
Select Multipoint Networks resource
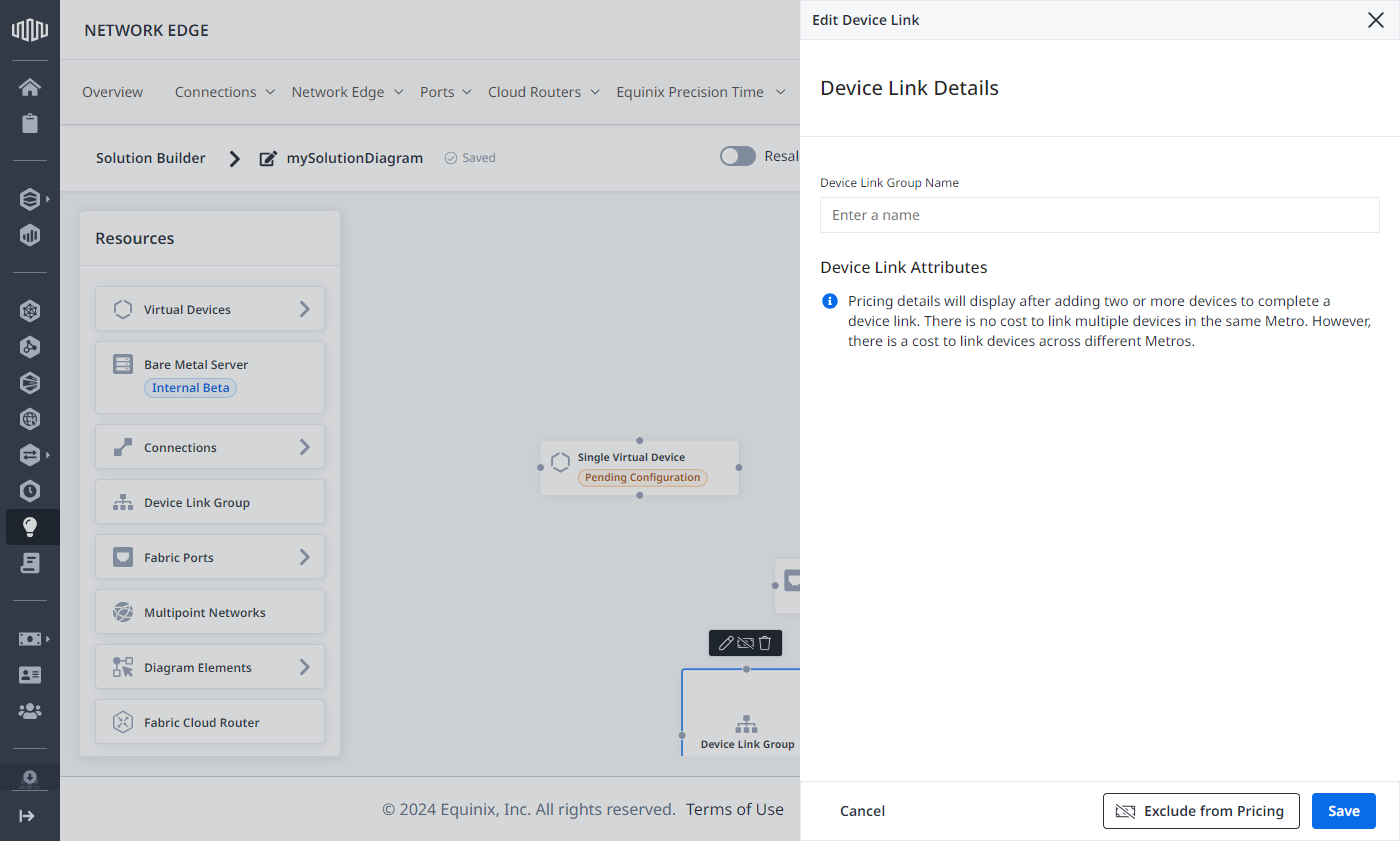pyautogui.click(x=210, y=612)
